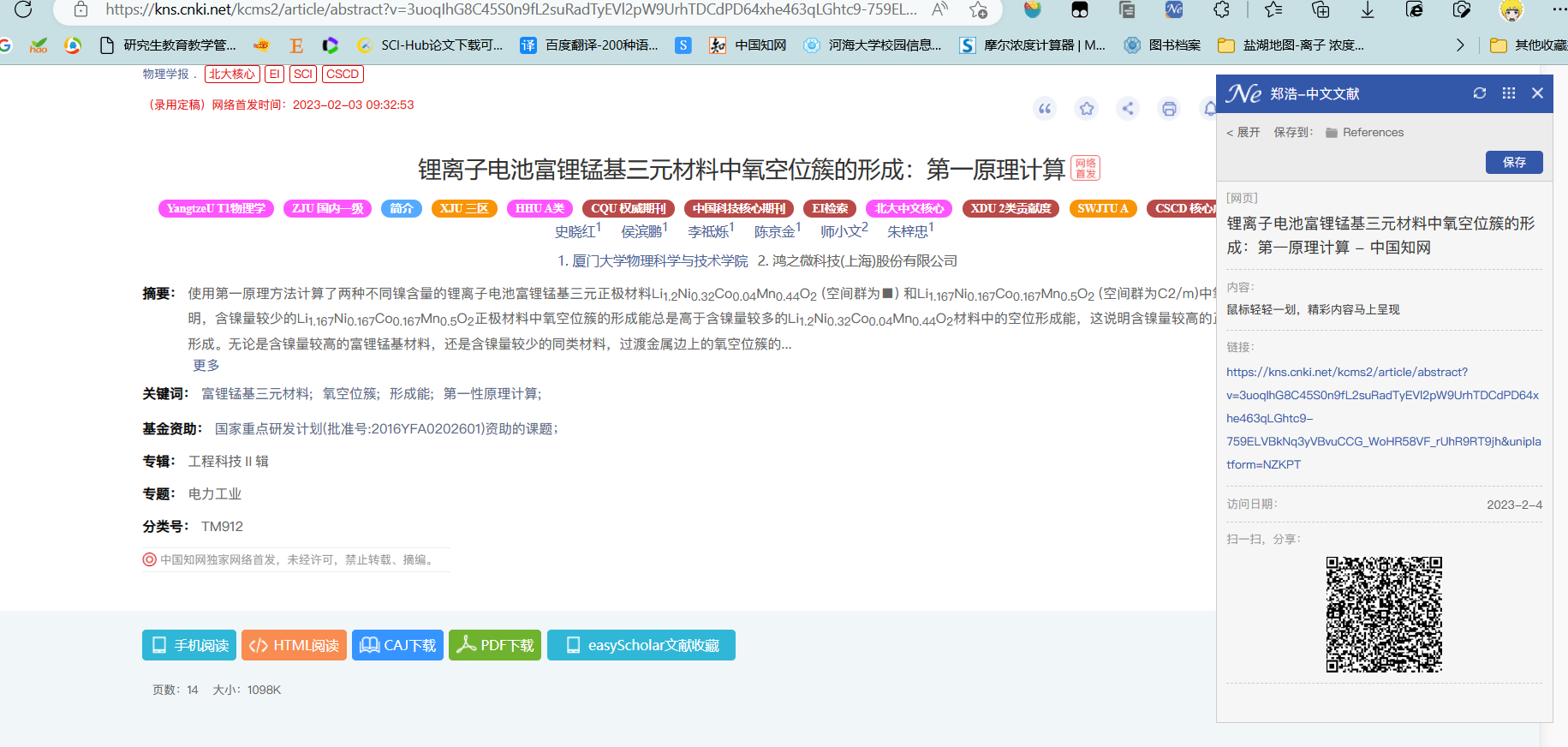1568x747 pixels.
Task: Expand full abstract with 更多
Action: click(x=206, y=366)
